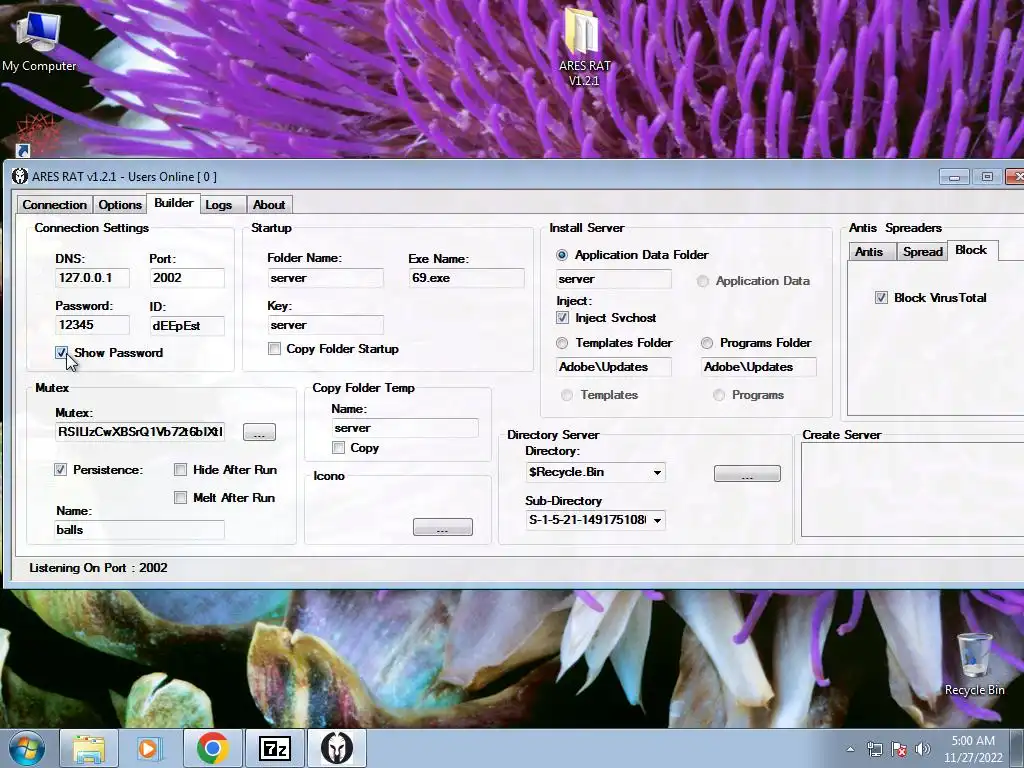Click the network tray icon
Image resolution: width=1024 pixels, height=768 pixels.
874,749
